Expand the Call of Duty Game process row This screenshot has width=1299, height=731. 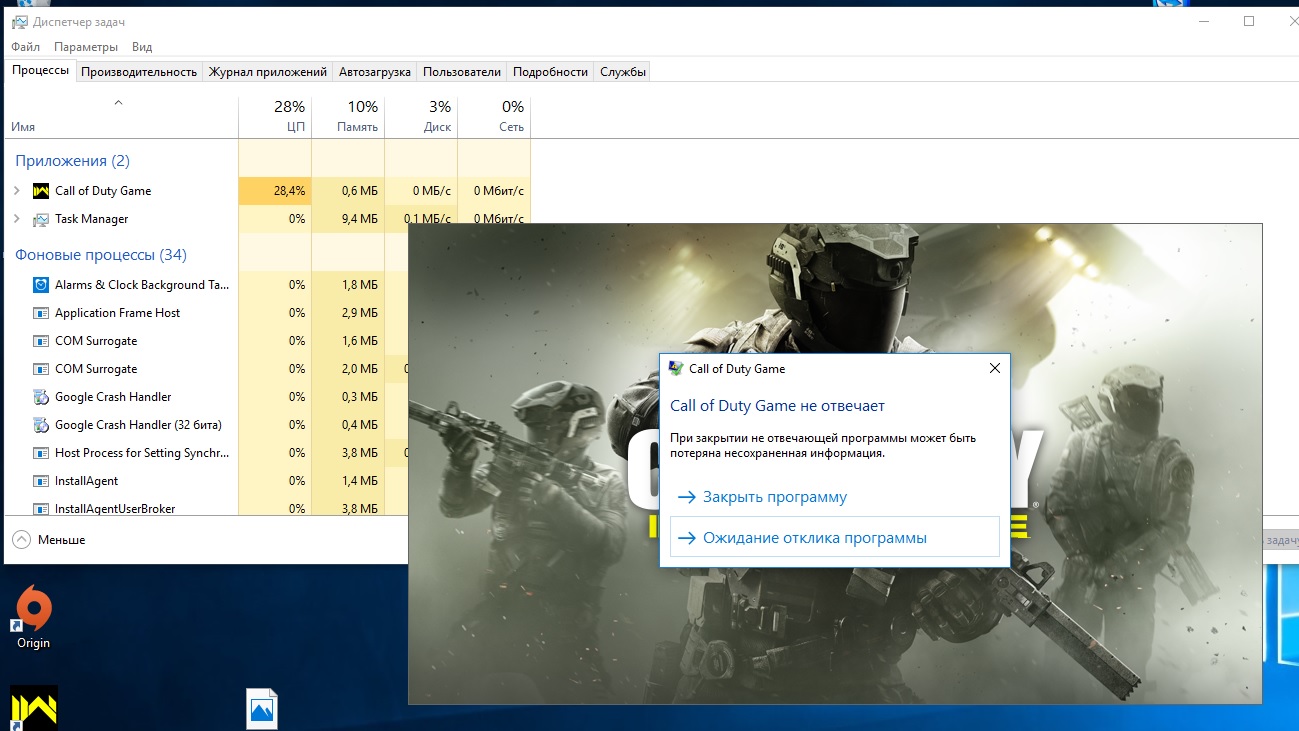pos(16,191)
